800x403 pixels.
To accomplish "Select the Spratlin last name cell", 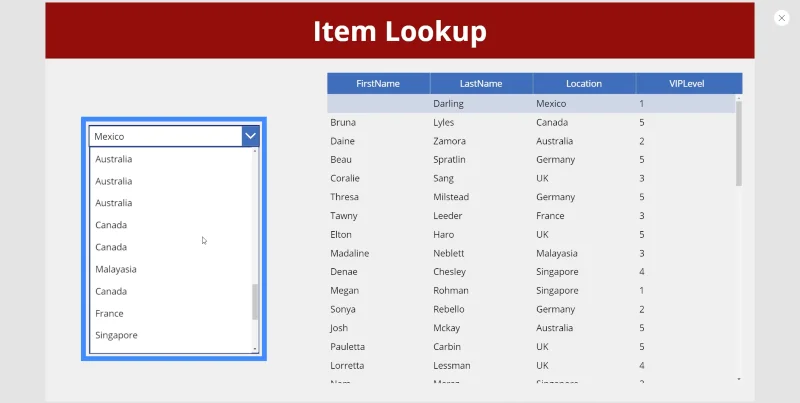I will click(449, 160).
